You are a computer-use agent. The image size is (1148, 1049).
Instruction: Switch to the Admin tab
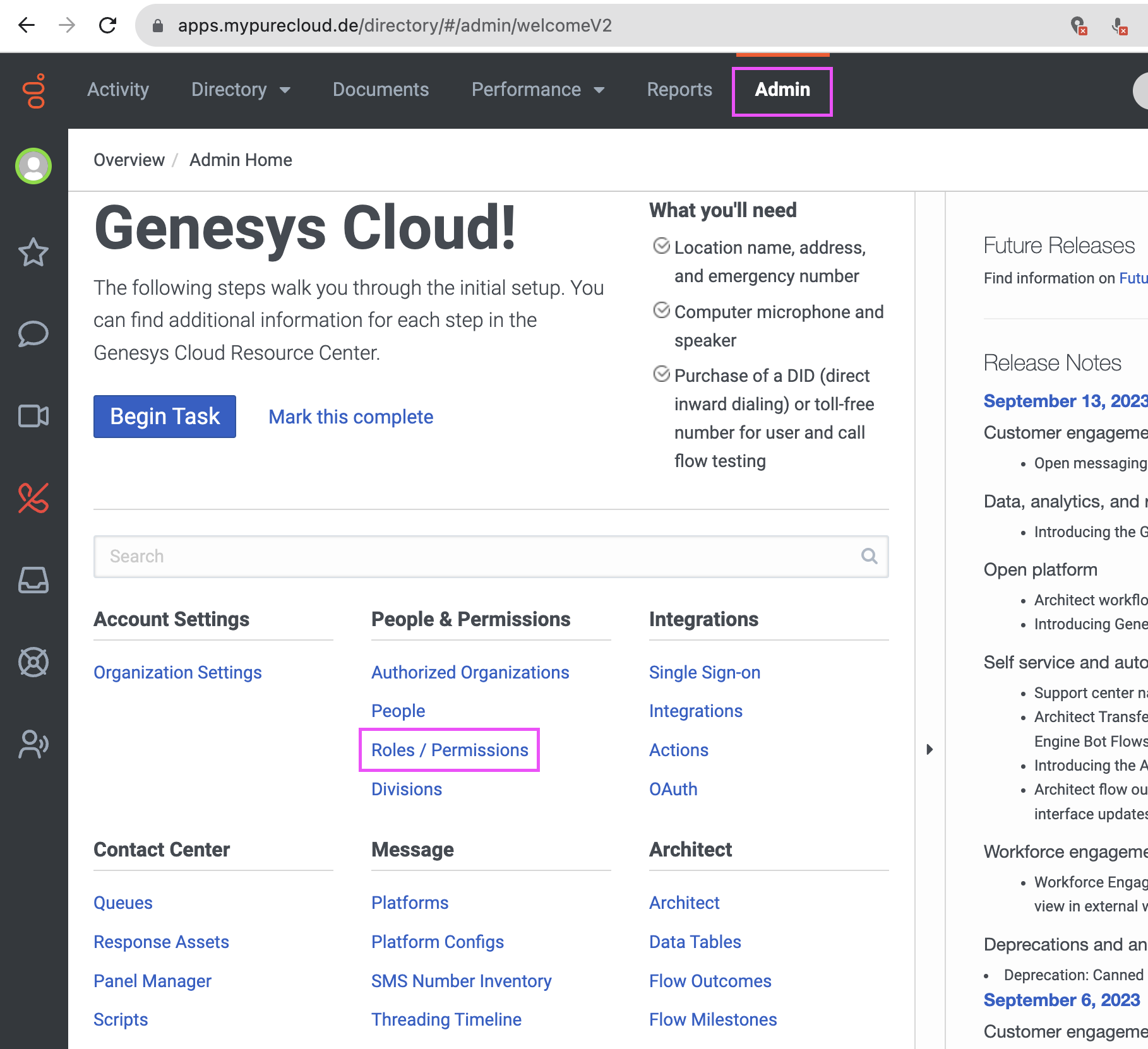tap(782, 90)
